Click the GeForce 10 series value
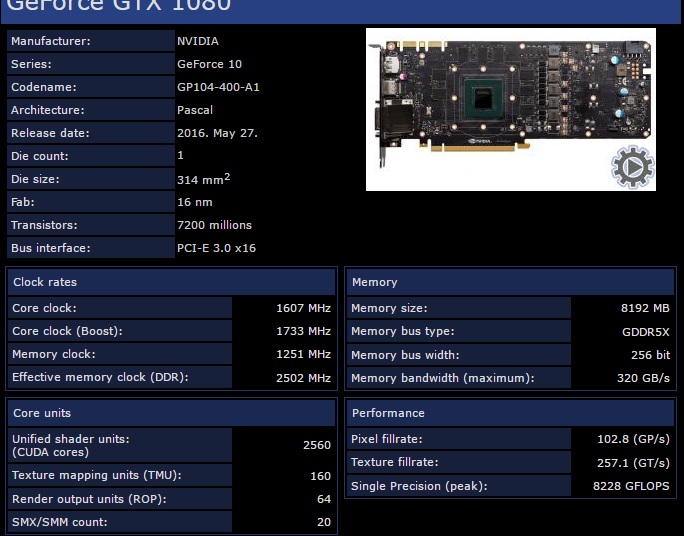Image resolution: width=684 pixels, height=536 pixels. (x=209, y=64)
